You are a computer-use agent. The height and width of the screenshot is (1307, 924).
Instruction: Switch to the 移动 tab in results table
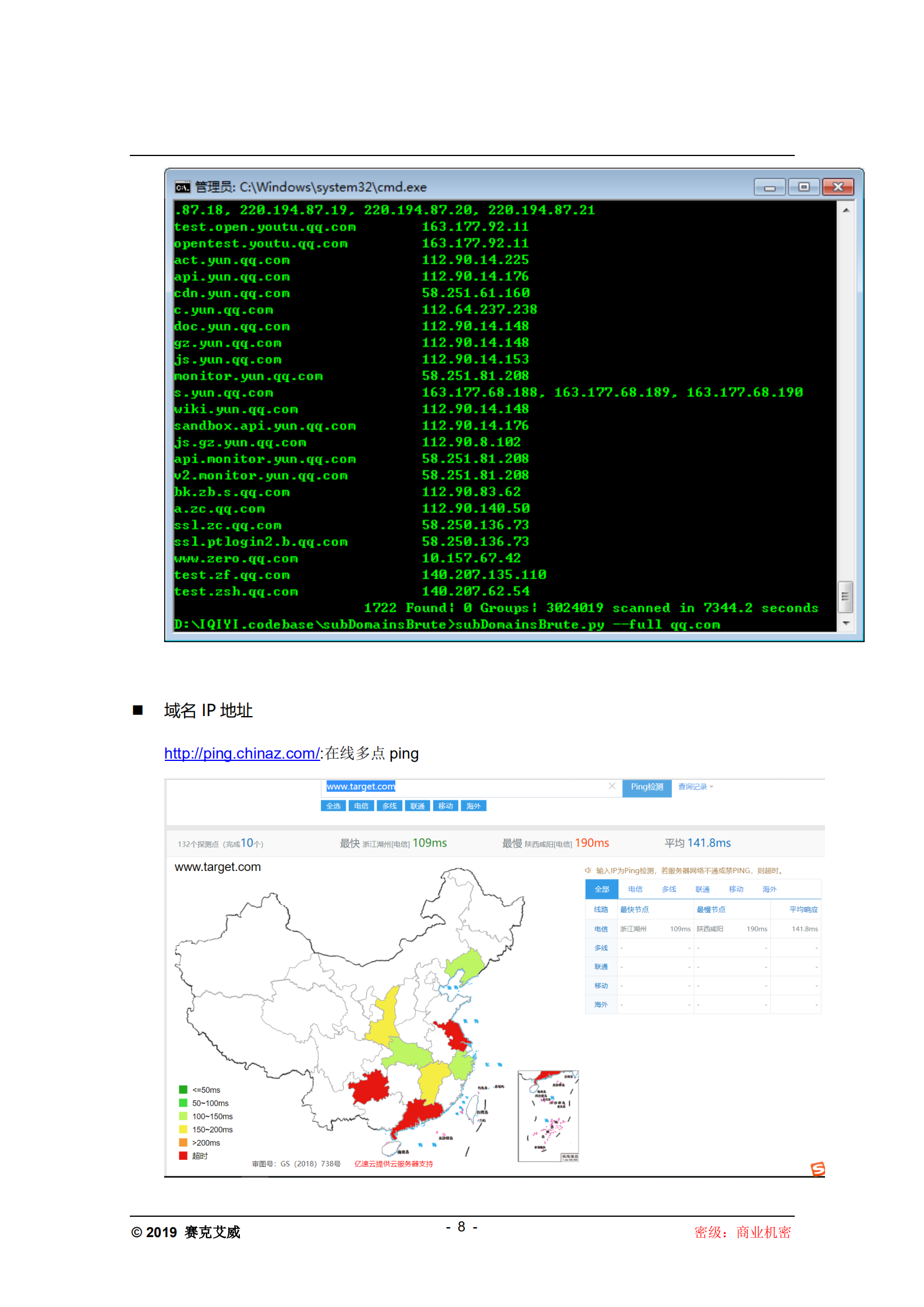(x=736, y=889)
